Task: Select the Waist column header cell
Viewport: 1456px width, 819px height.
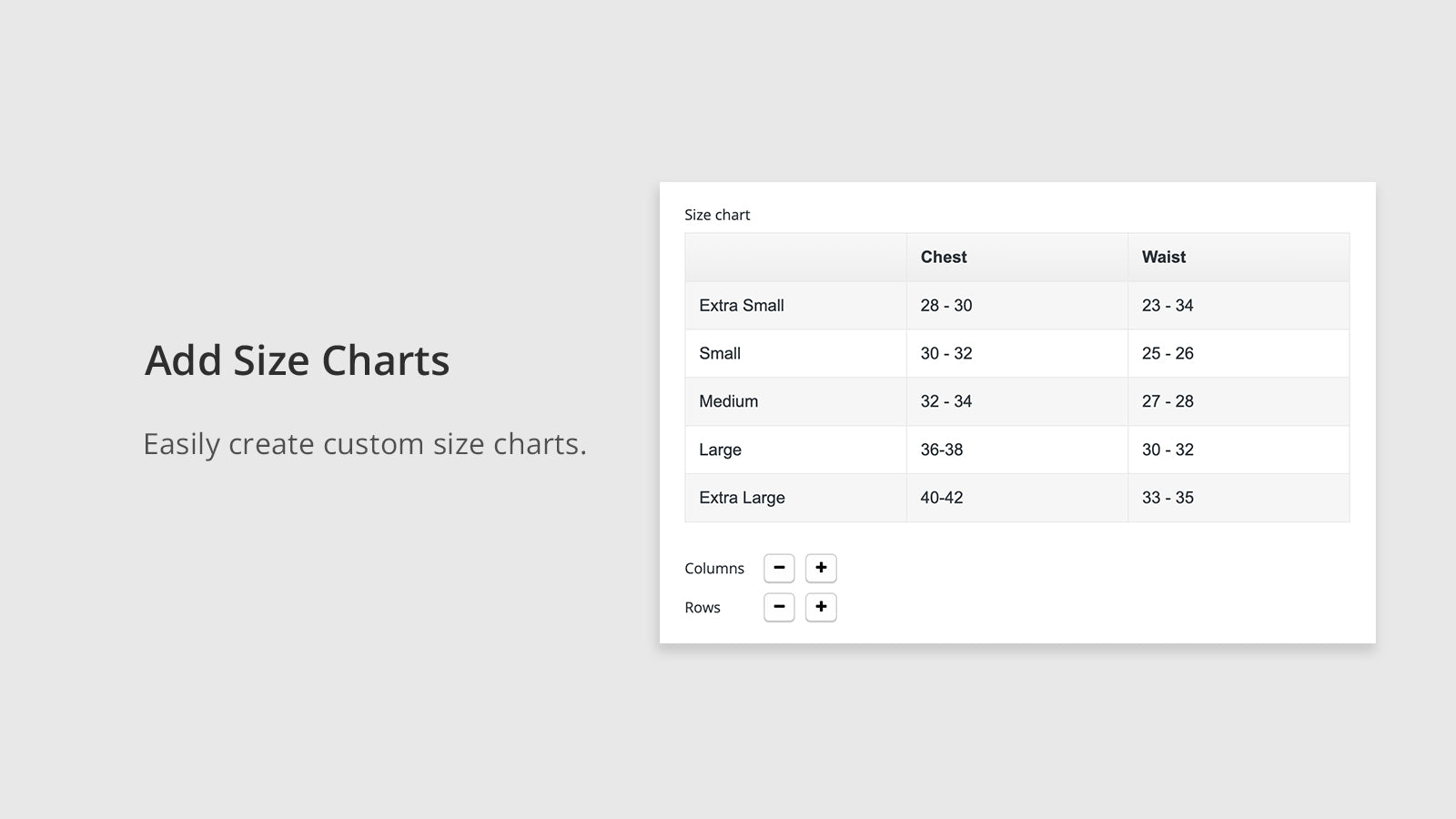Action: pos(1164,257)
